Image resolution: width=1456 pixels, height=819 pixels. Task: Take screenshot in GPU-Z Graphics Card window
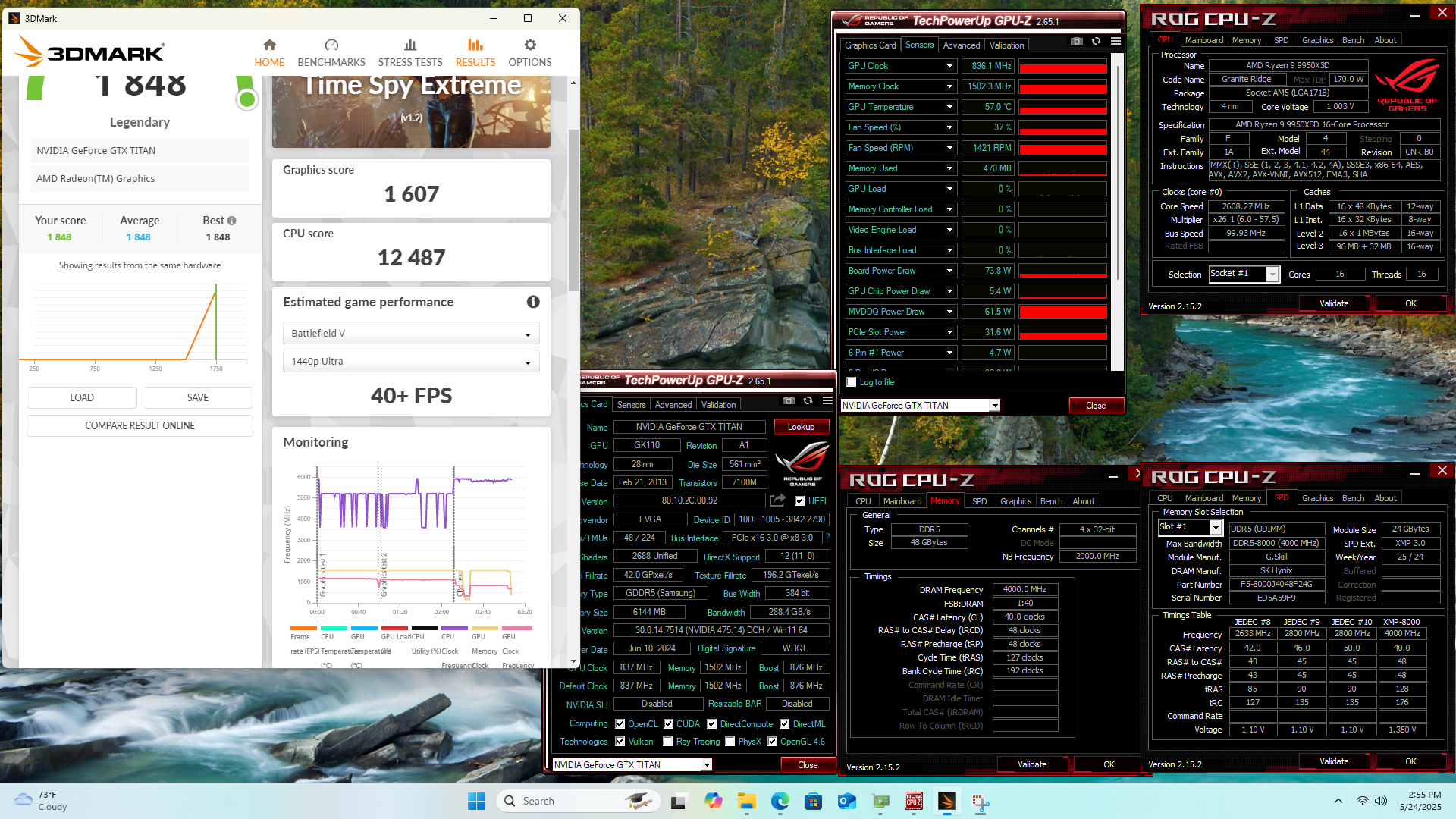(789, 400)
